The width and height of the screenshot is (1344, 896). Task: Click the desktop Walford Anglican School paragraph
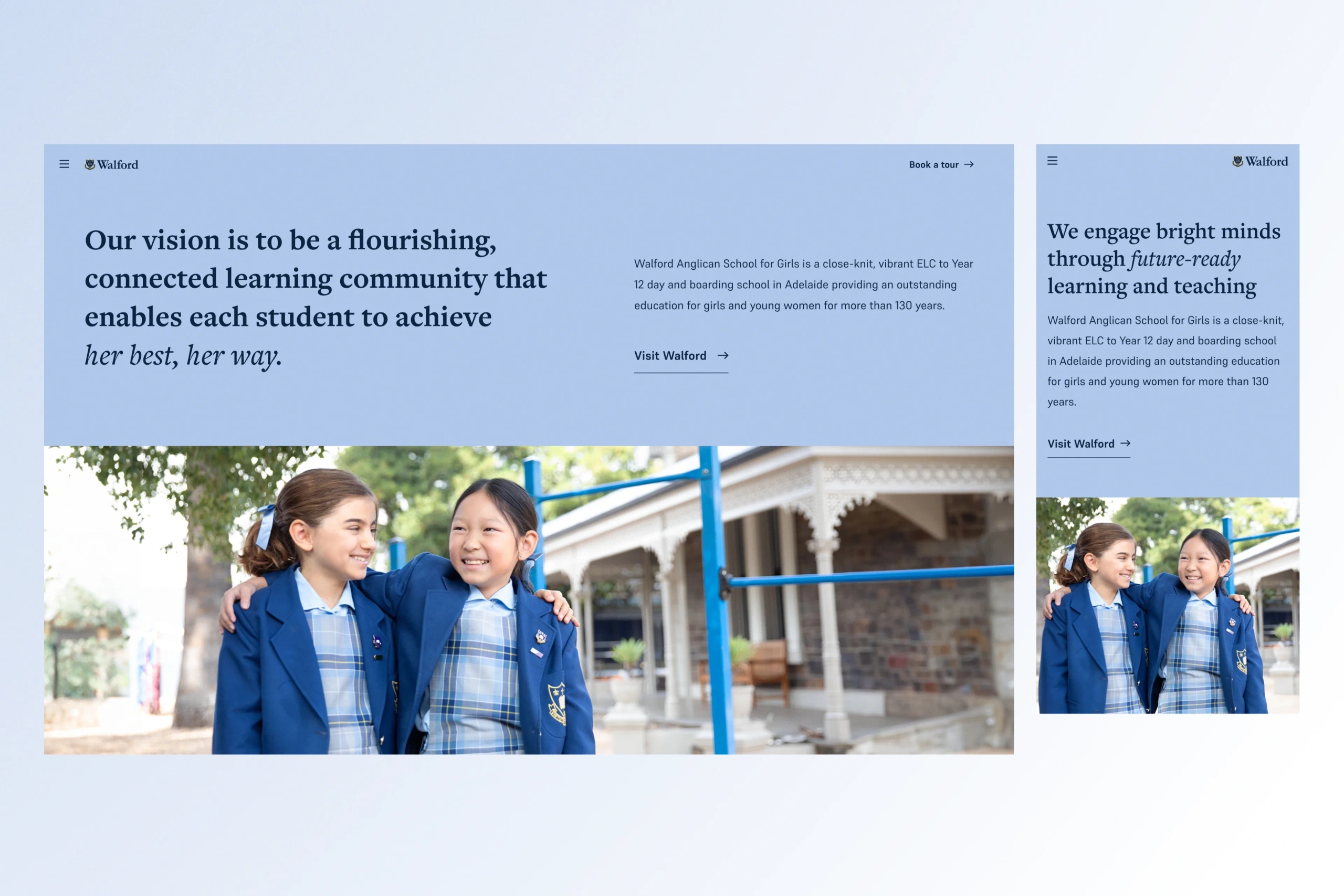click(803, 284)
